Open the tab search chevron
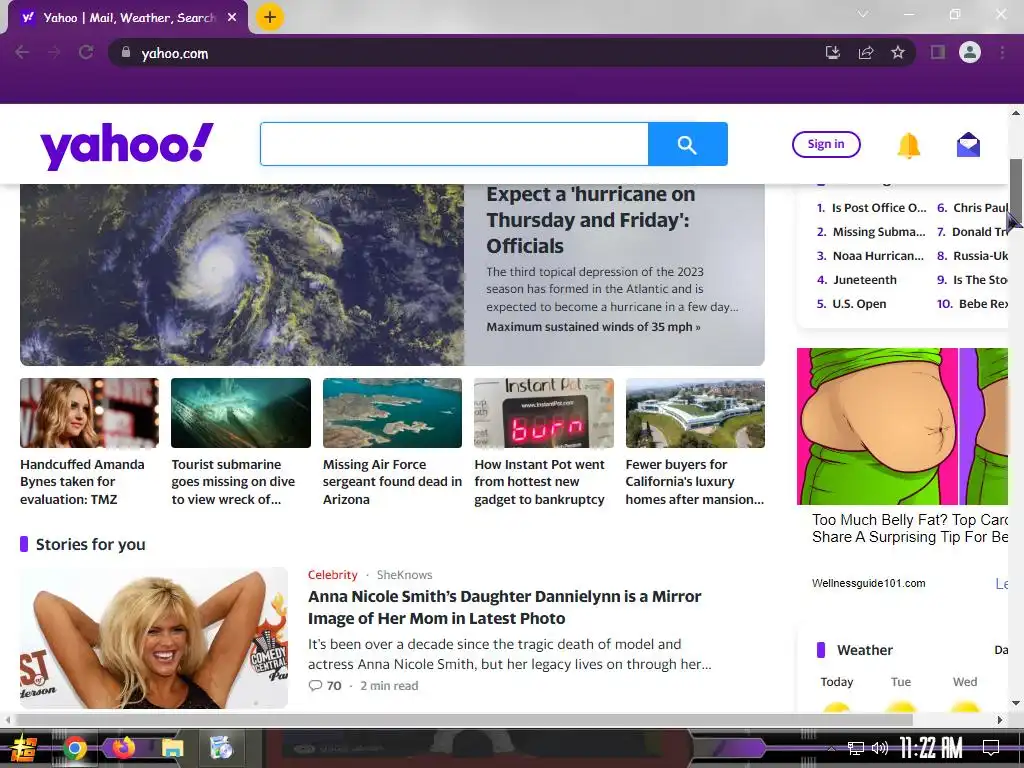The image size is (1024, 768). coord(863,14)
